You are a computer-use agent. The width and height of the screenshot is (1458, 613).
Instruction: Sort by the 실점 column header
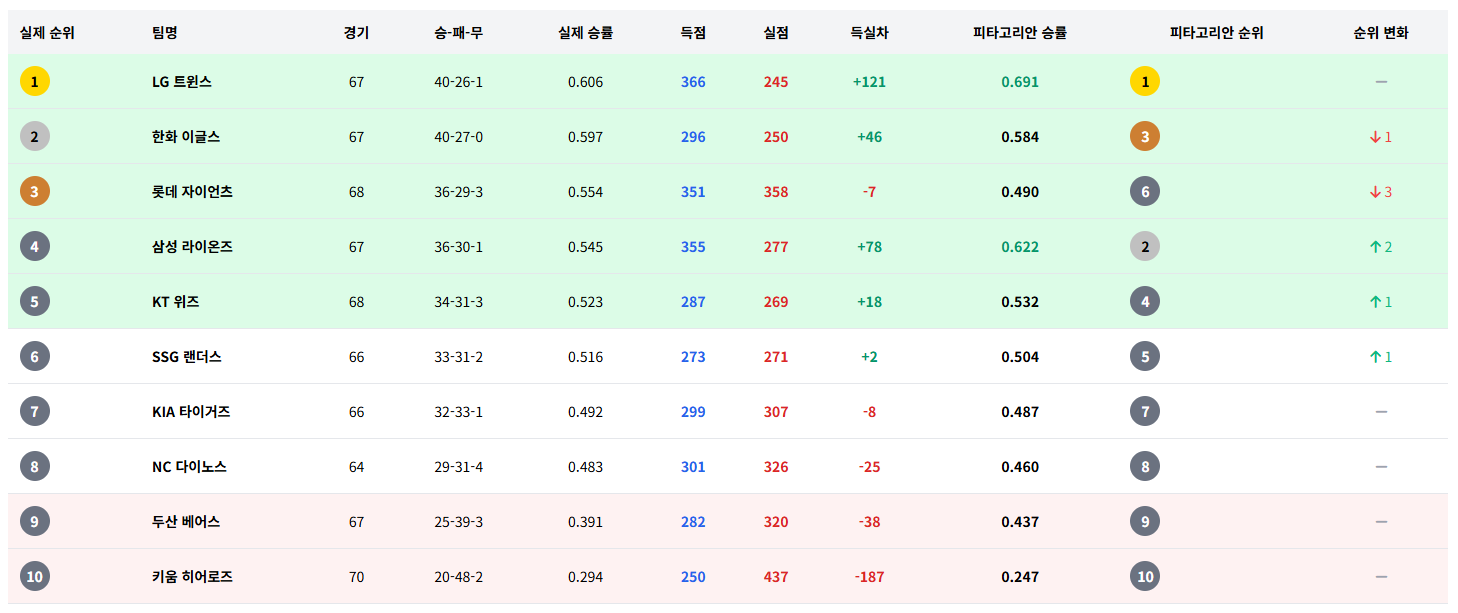click(776, 33)
